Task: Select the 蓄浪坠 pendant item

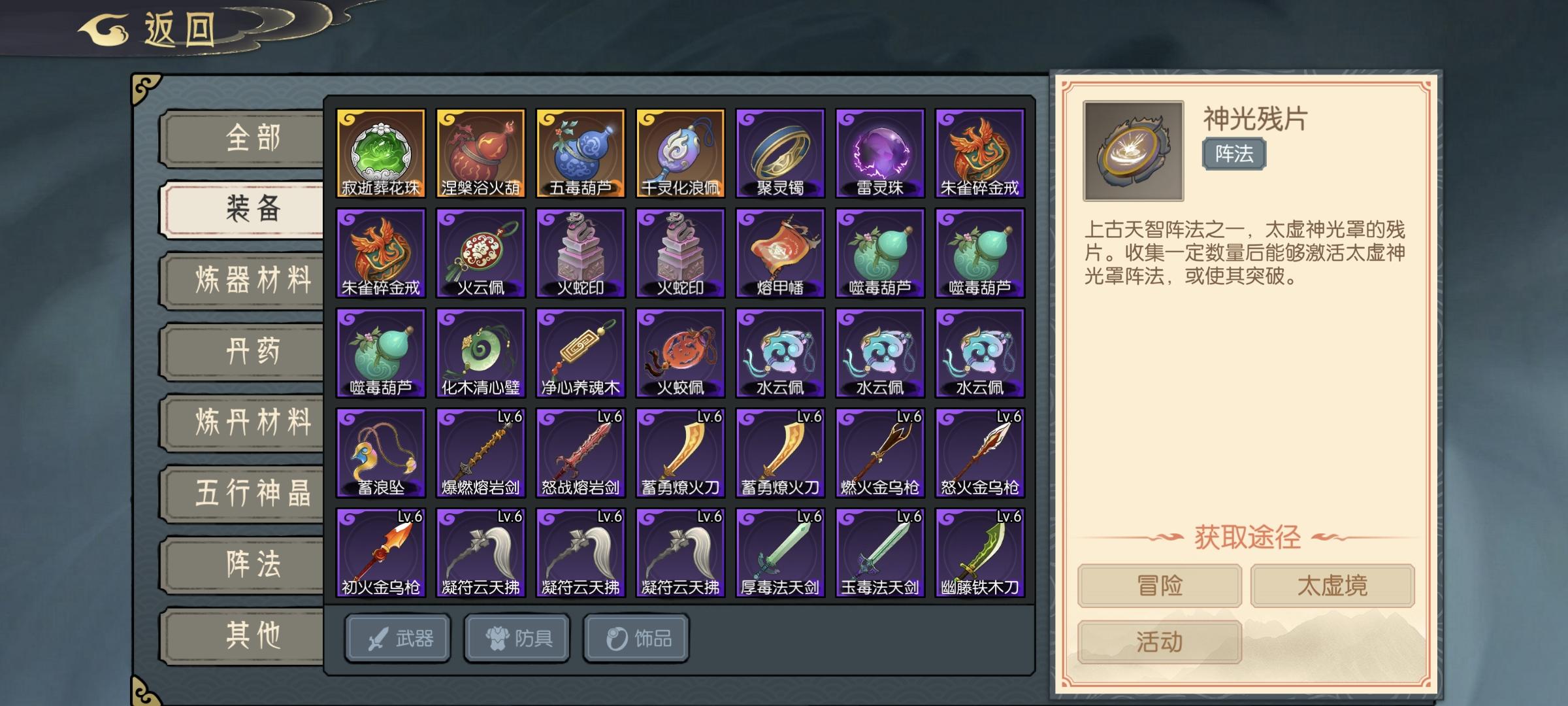Action: pyautogui.click(x=381, y=453)
